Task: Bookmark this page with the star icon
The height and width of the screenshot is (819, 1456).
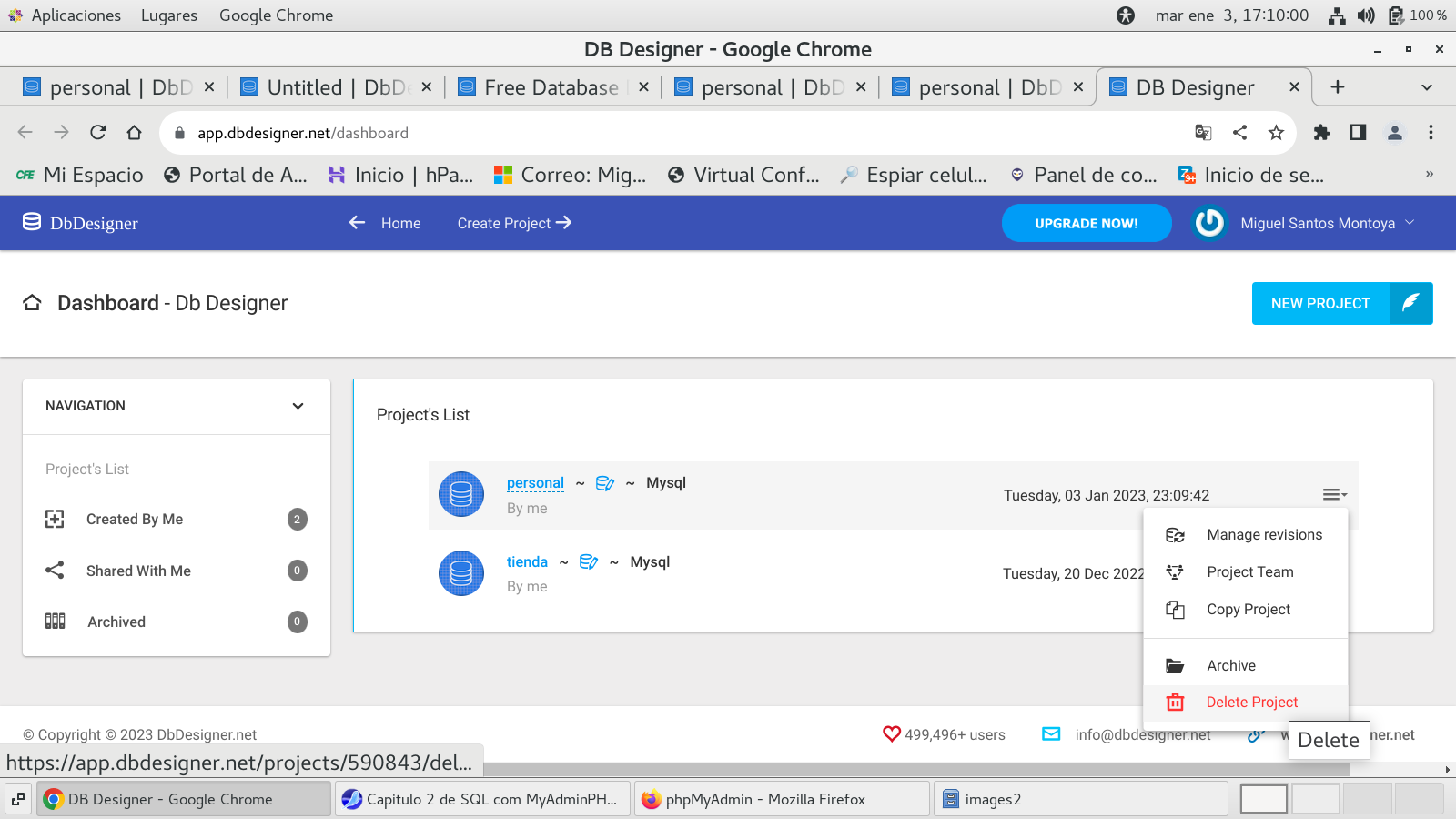Action: coord(1276,133)
